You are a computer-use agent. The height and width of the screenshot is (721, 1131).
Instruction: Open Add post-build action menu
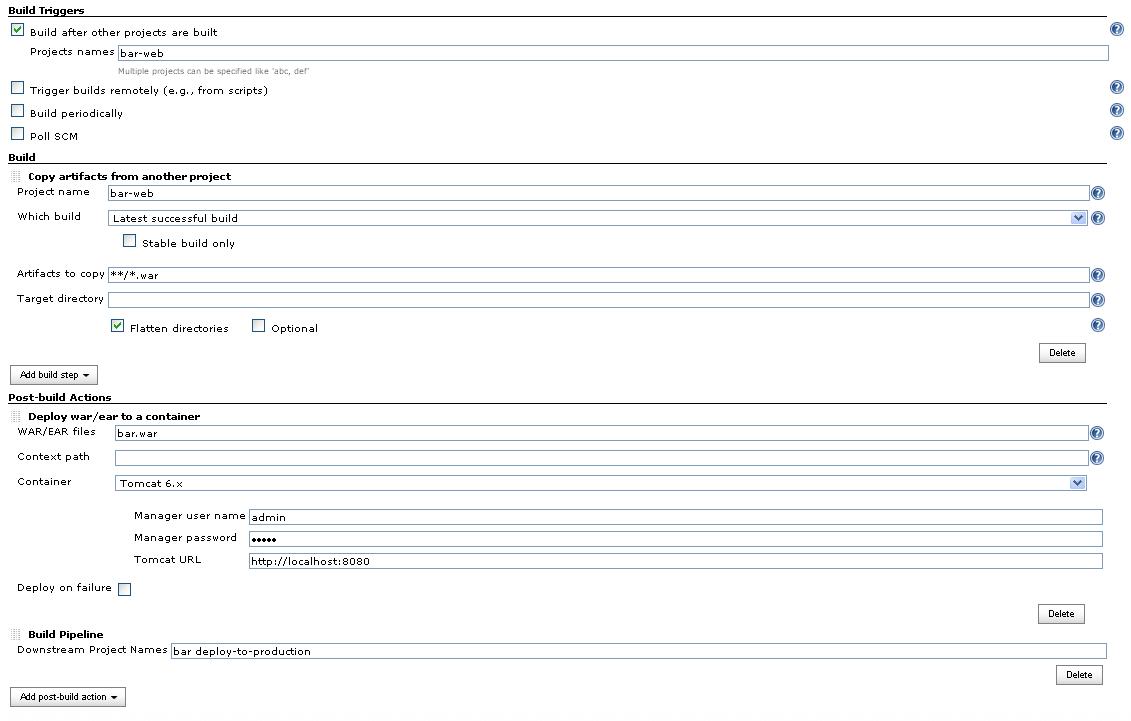tap(68, 697)
